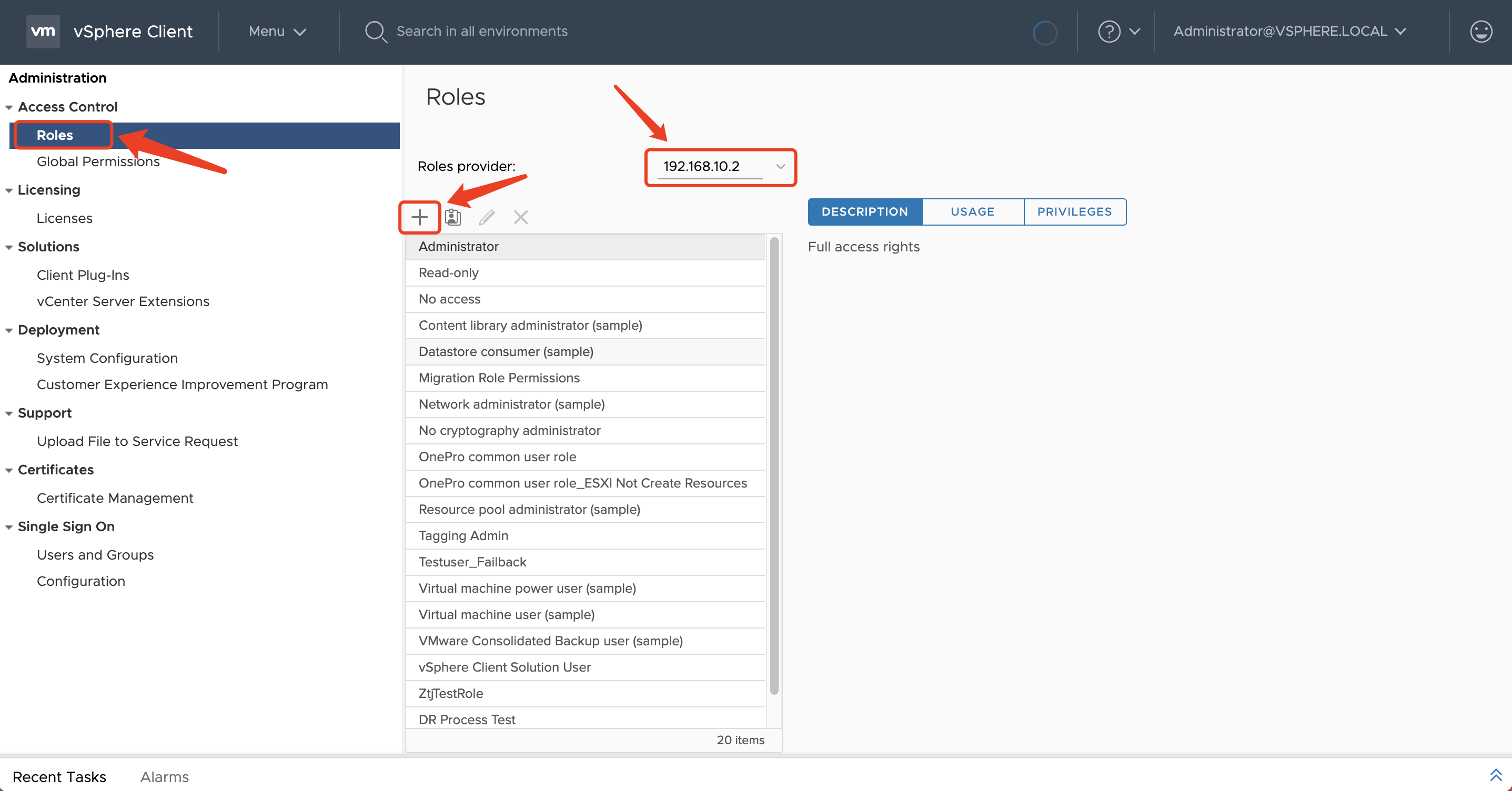Select Virtual machine power user (sample) role
This screenshot has height=791, width=1512.
[585, 589]
